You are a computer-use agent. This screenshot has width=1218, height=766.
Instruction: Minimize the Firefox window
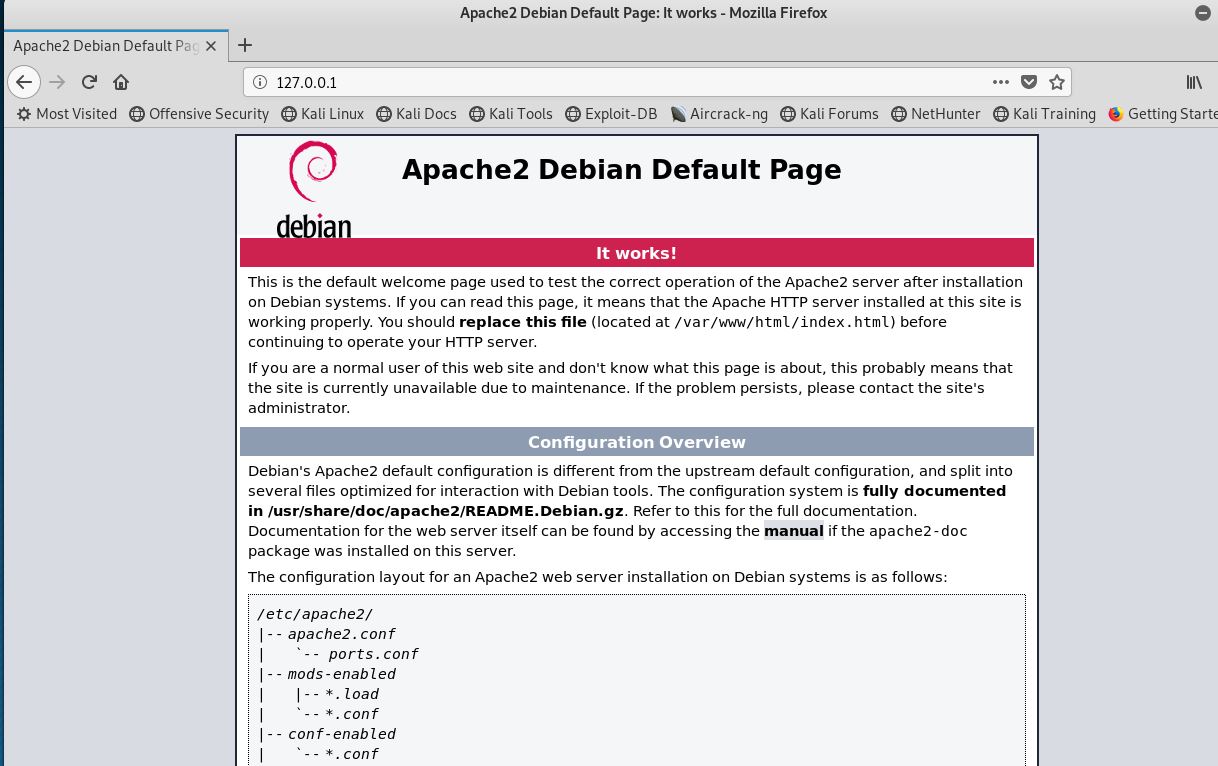coord(1201,13)
